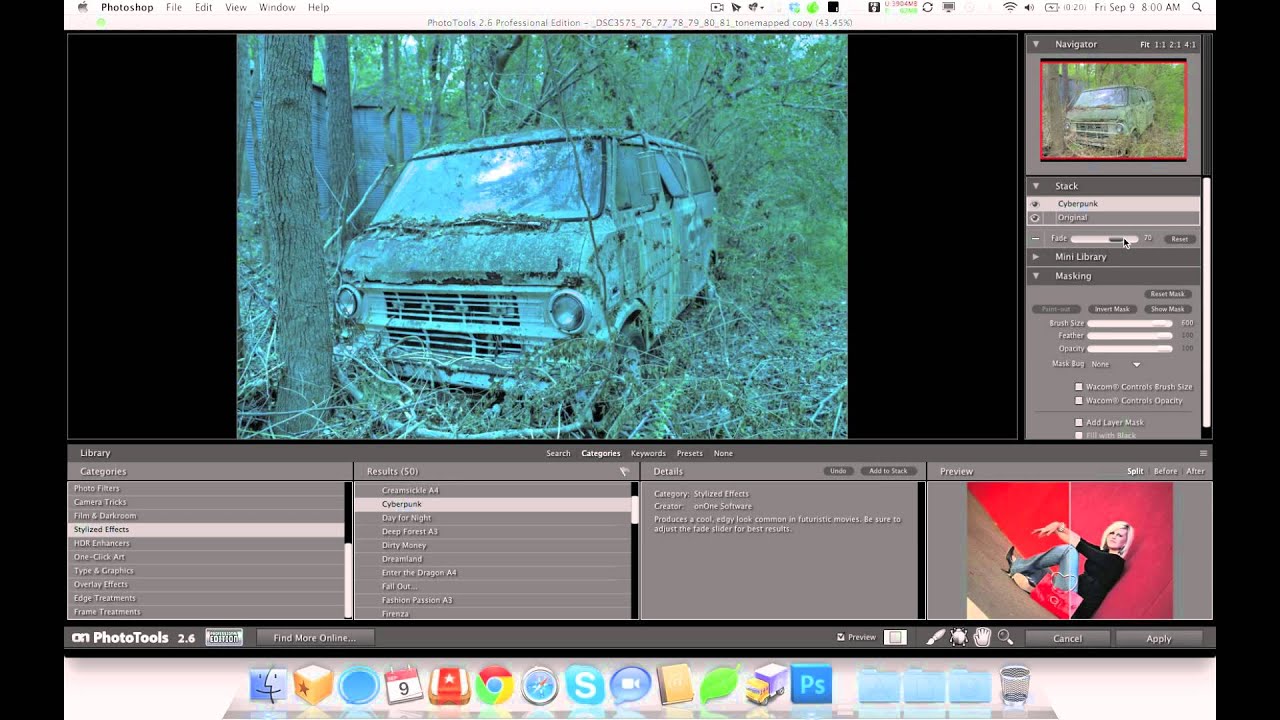Enable Wacom Controls Brush Size

pos(1079,387)
